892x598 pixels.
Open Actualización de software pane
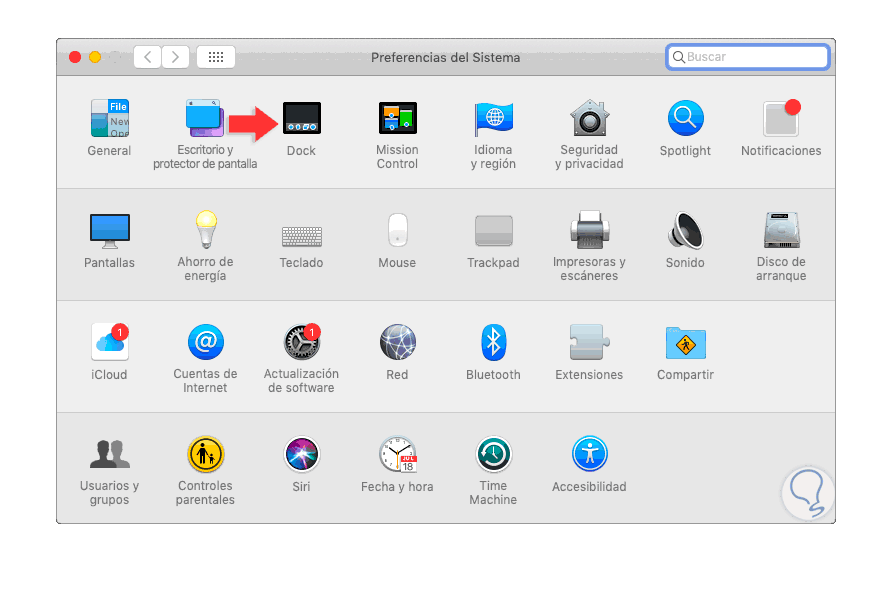[x=302, y=342]
